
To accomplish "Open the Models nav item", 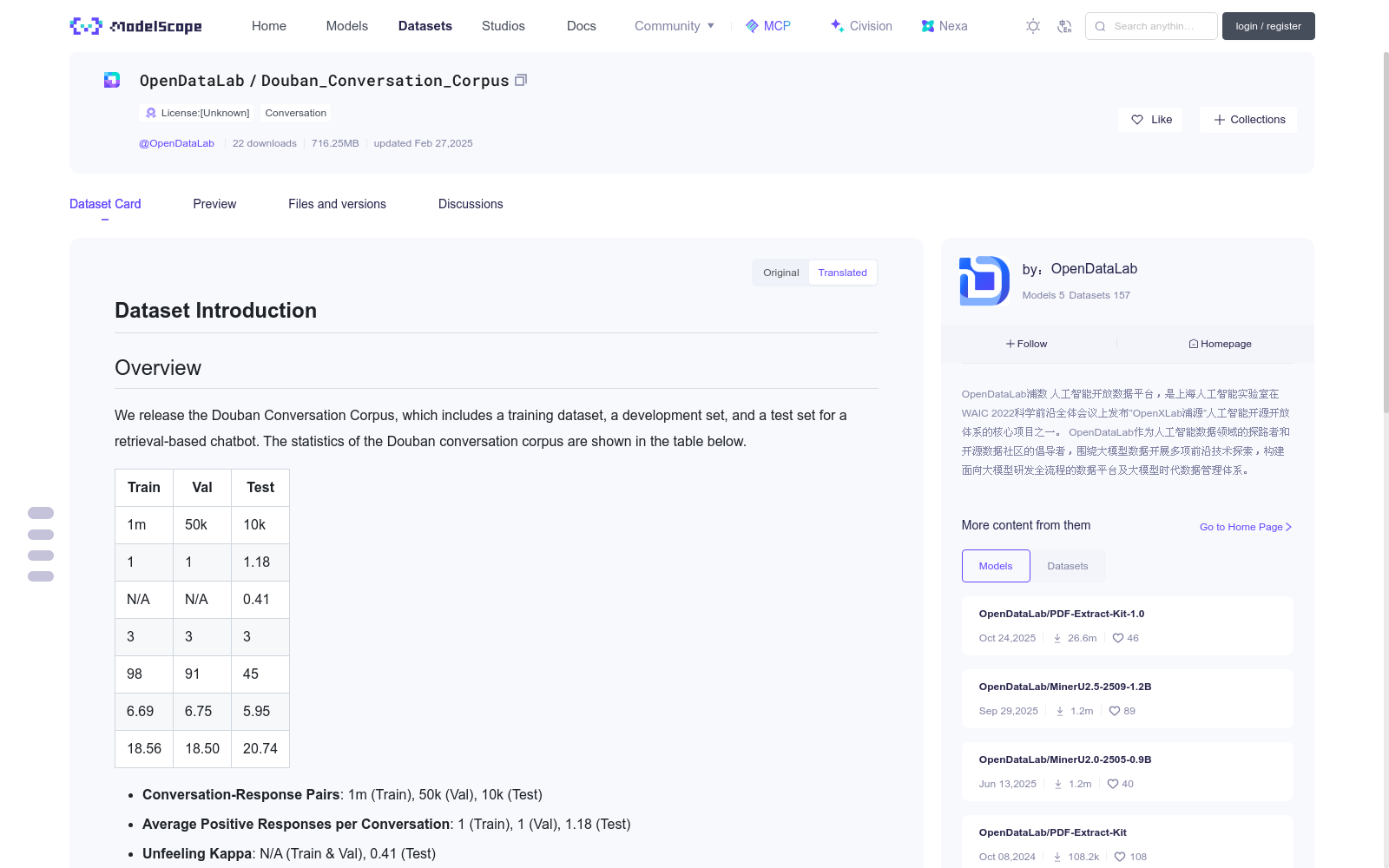I will pos(347,26).
